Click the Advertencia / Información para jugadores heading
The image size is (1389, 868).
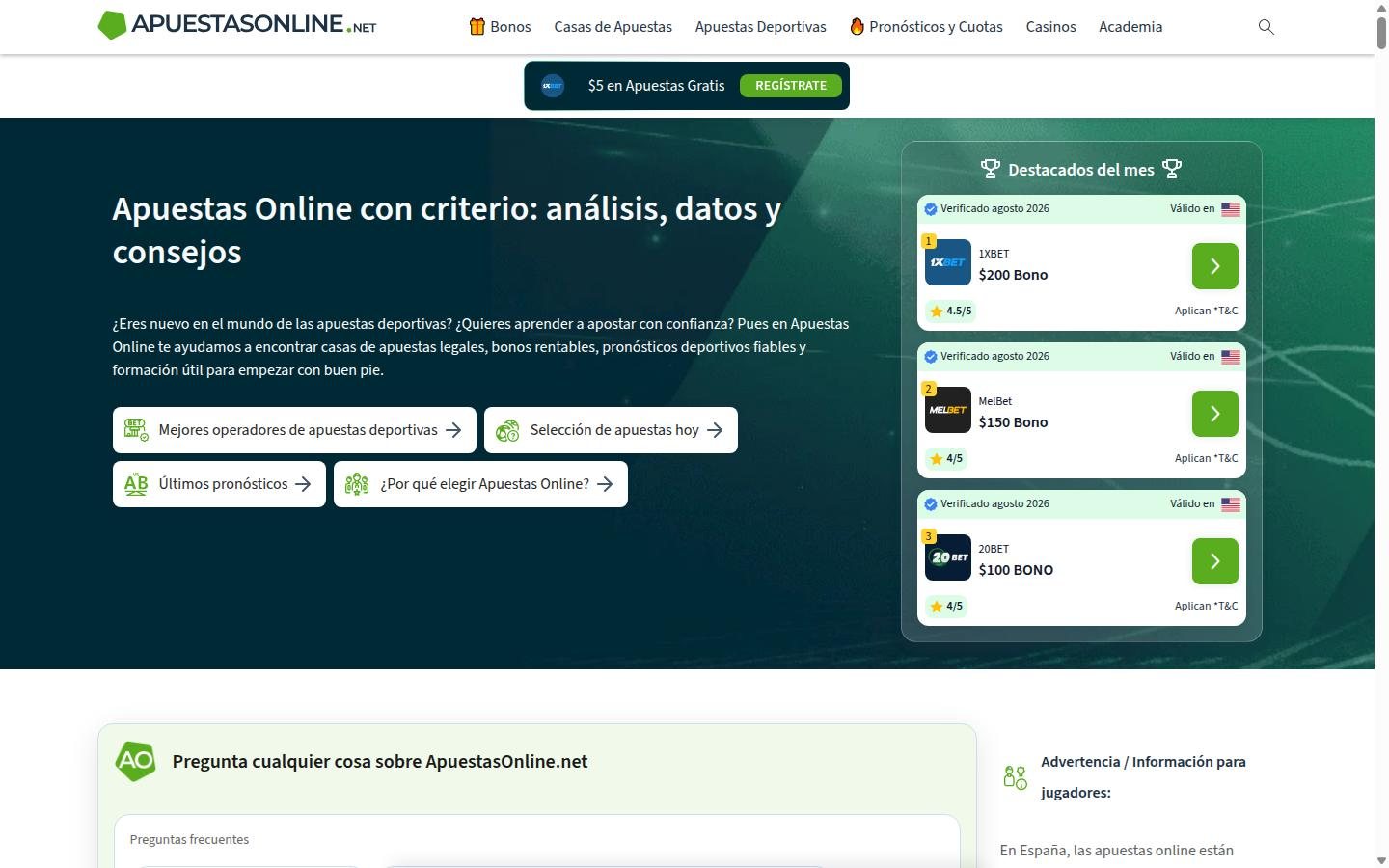pos(1143,777)
